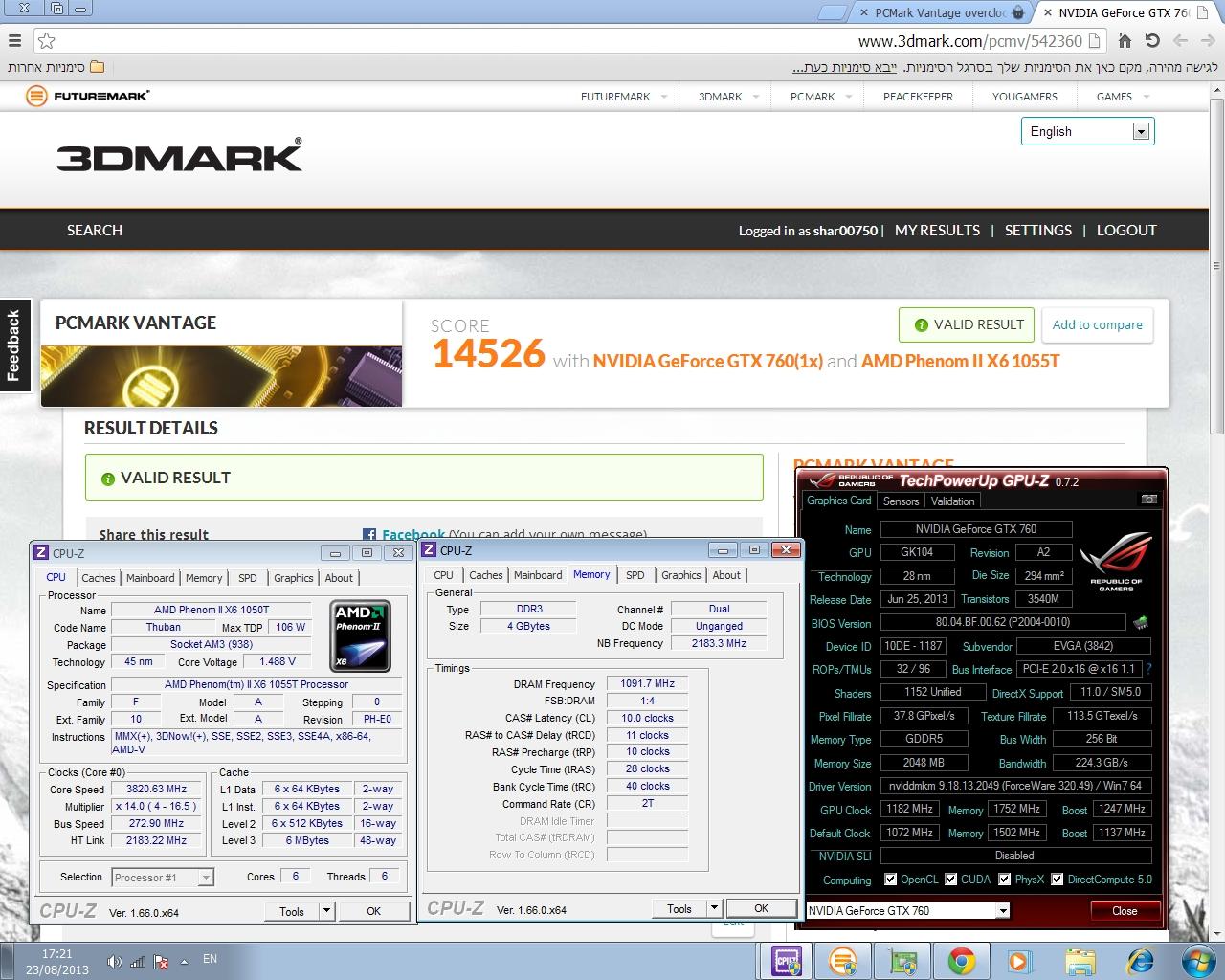Open Windows Media Player from taskbar
The image size is (1225, 980).
(x=1020, y=960)
